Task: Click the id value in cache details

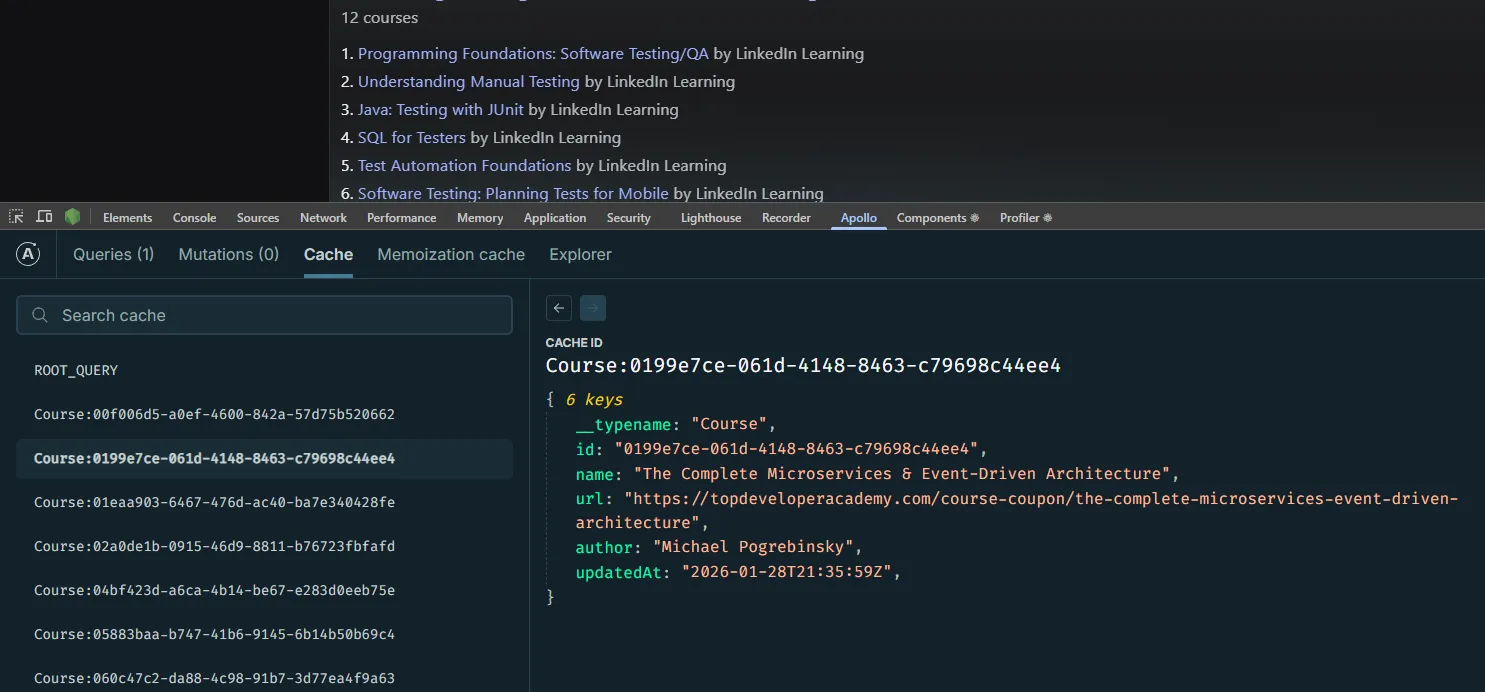Action: pos(797,449)
